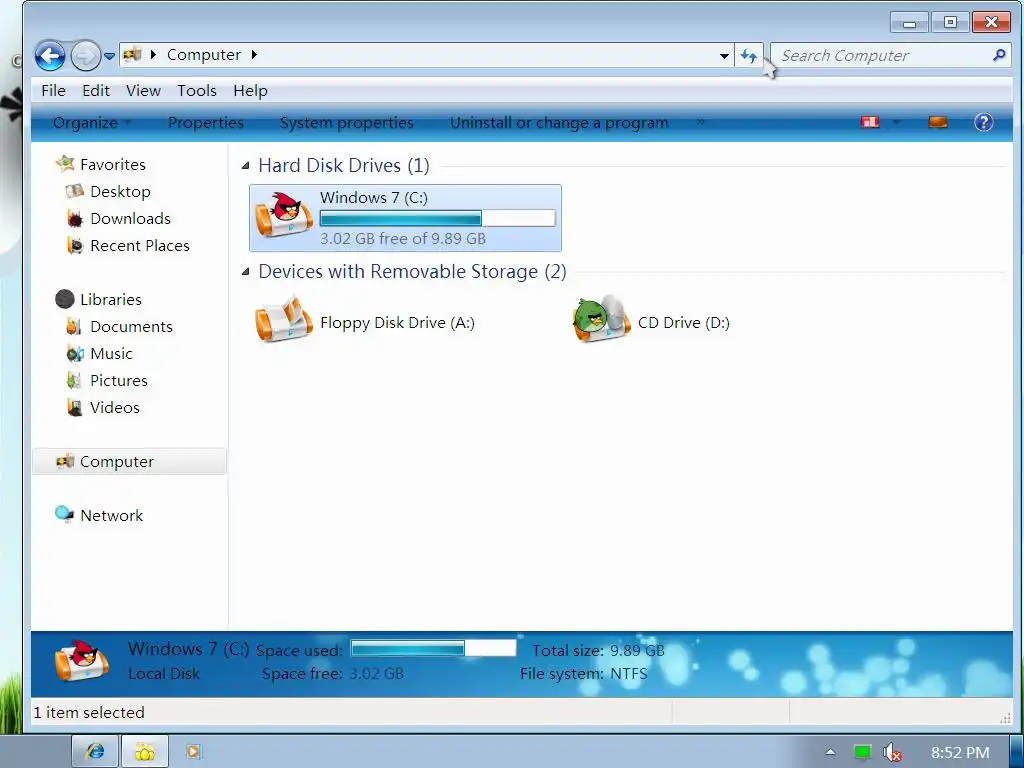Click the Libraries icon in the sidebar
This screenshot has width=1024, height=768.
(65, 299)
